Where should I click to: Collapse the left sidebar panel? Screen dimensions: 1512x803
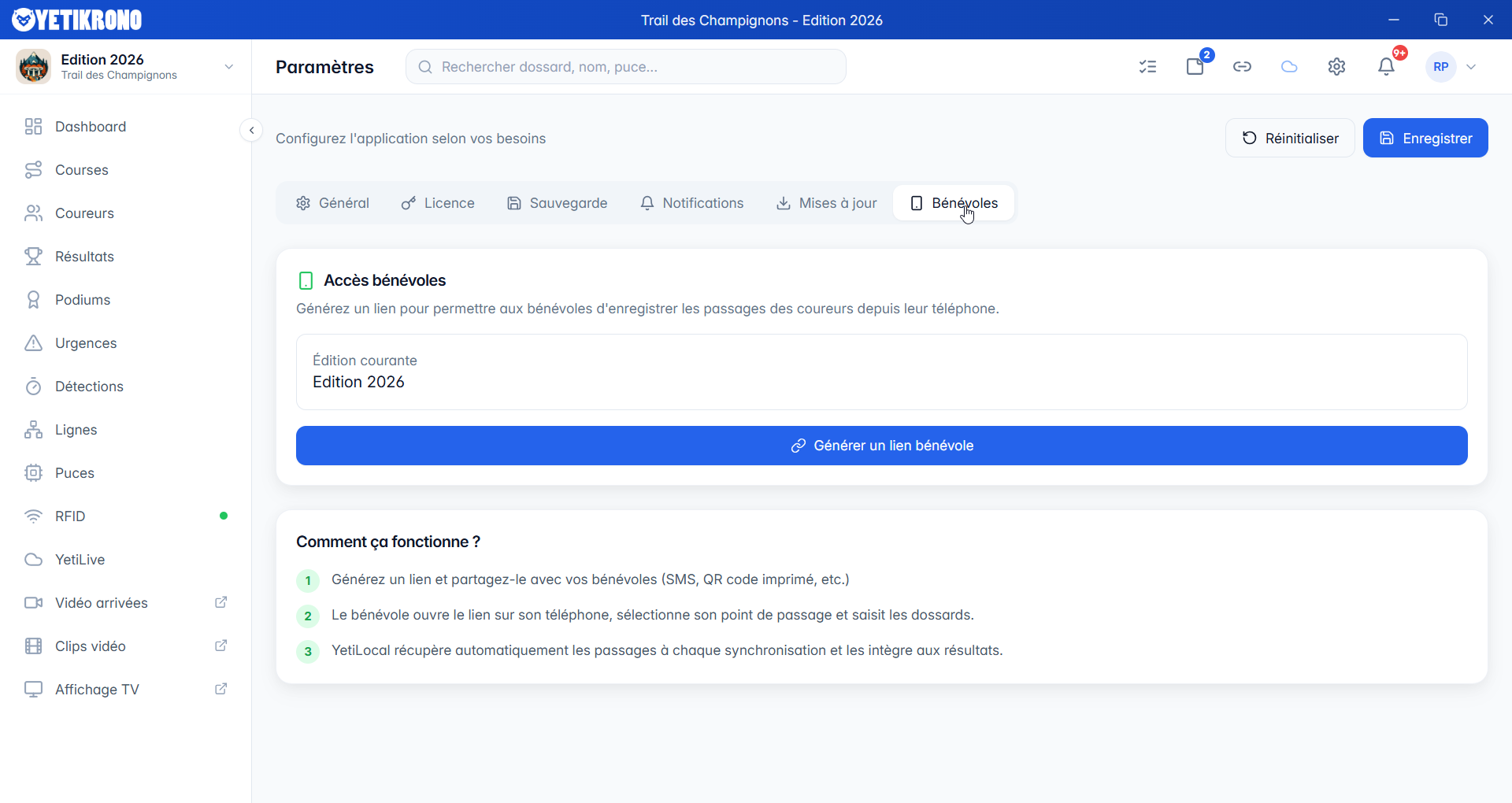tap(251, 131)
